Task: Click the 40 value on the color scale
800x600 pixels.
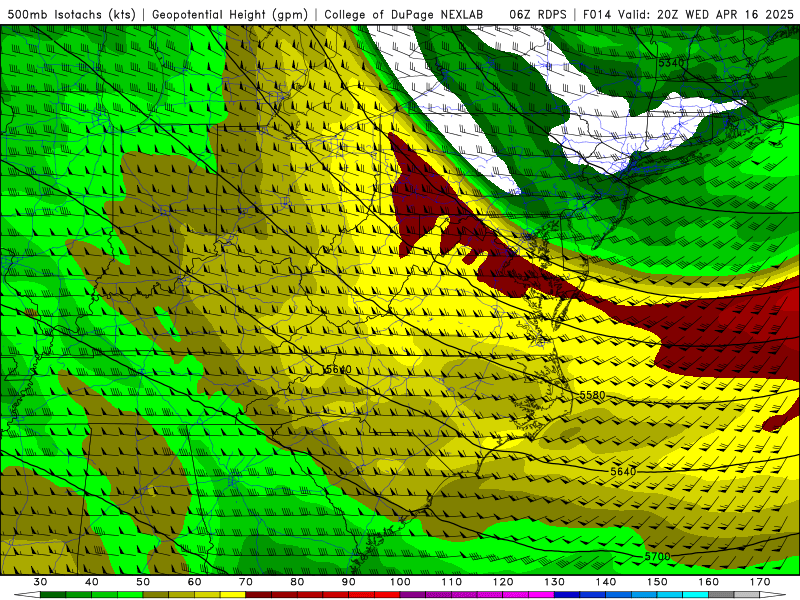Action: [91, 582]
